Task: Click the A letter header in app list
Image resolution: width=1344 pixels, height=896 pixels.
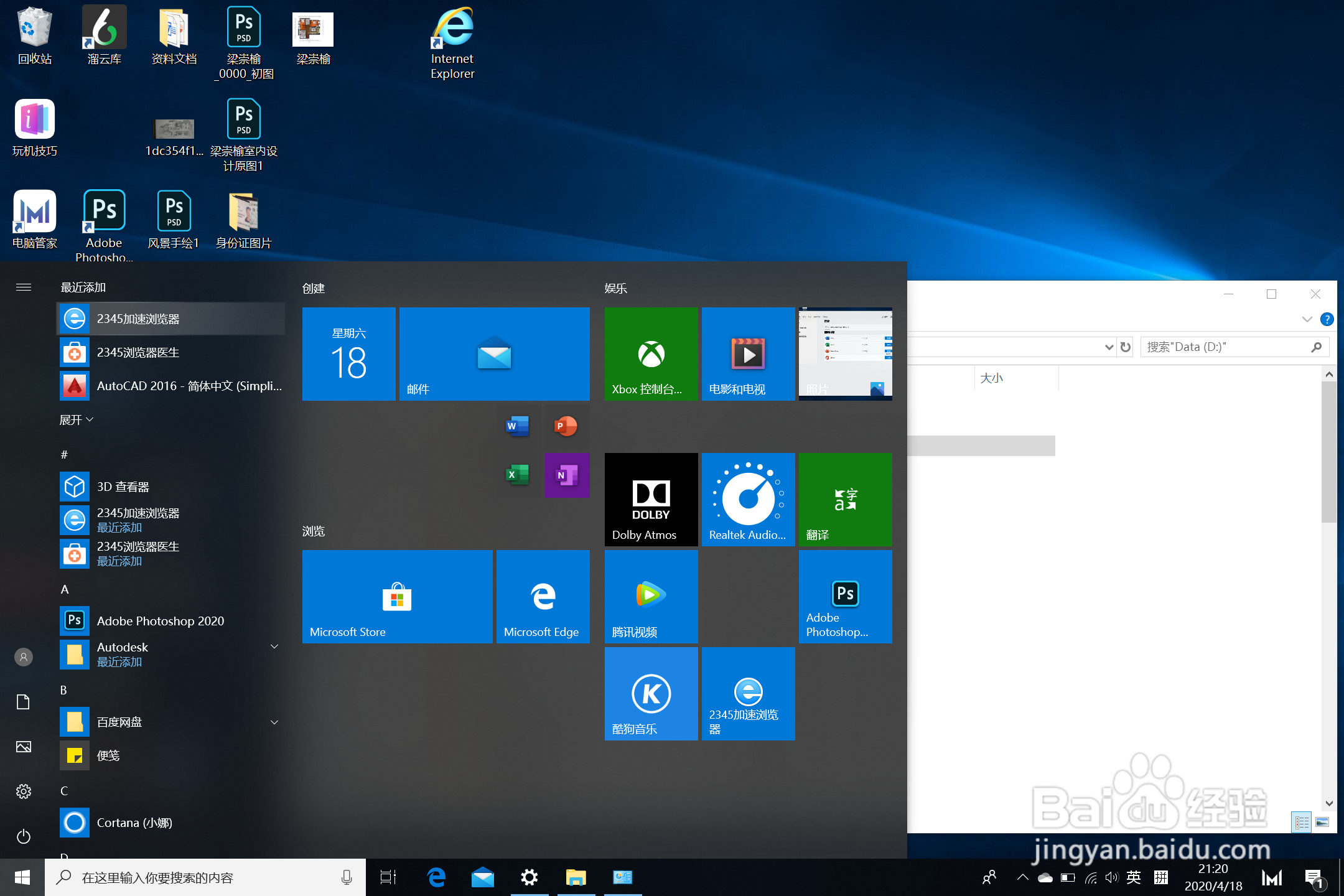Action: pyautogui.click(x=64, y=589)
